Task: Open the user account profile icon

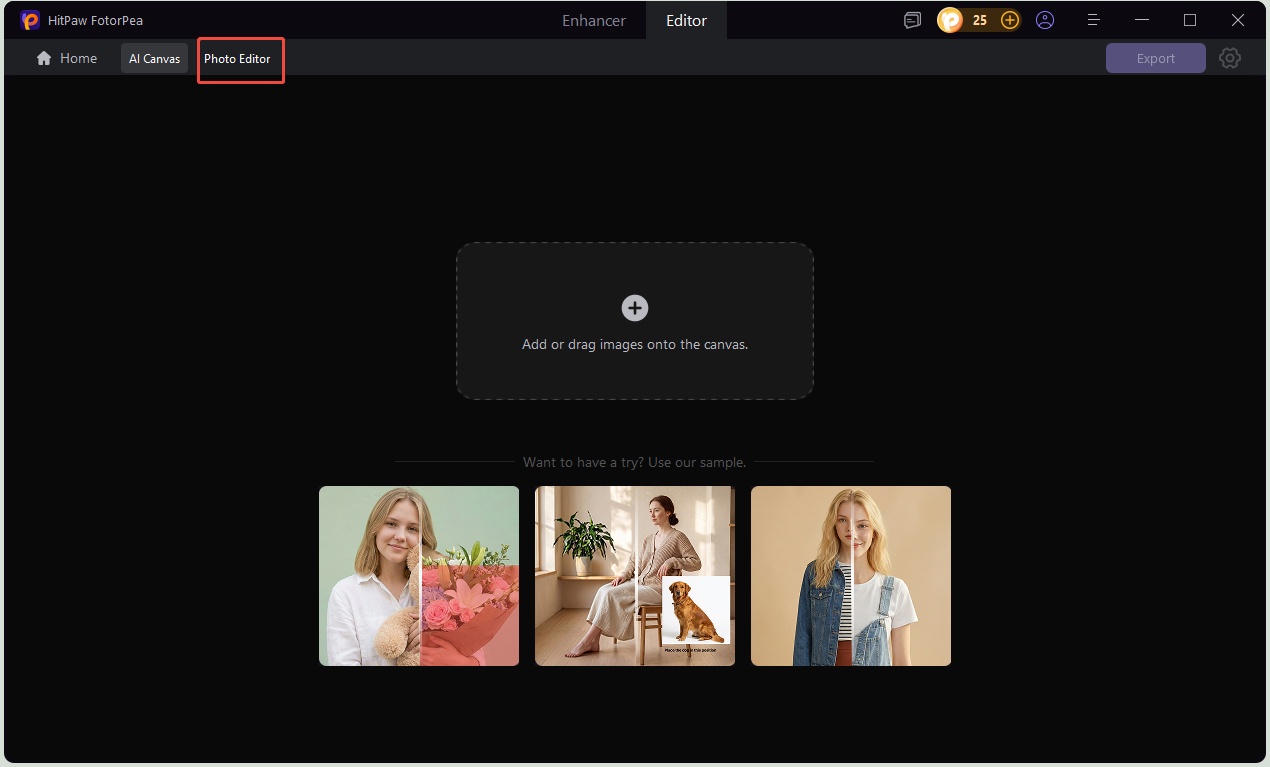Action: click(1045, 20)
